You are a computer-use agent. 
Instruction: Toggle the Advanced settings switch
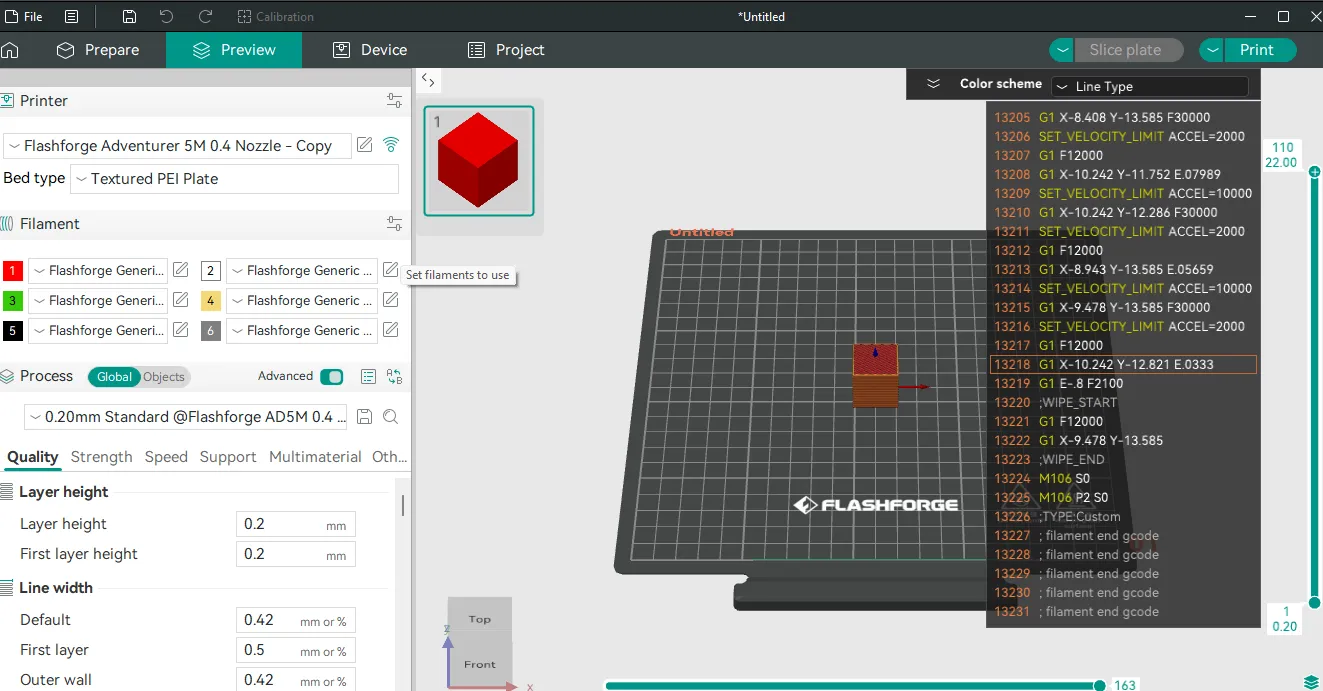pyautogui.click(x=331, y=377)
